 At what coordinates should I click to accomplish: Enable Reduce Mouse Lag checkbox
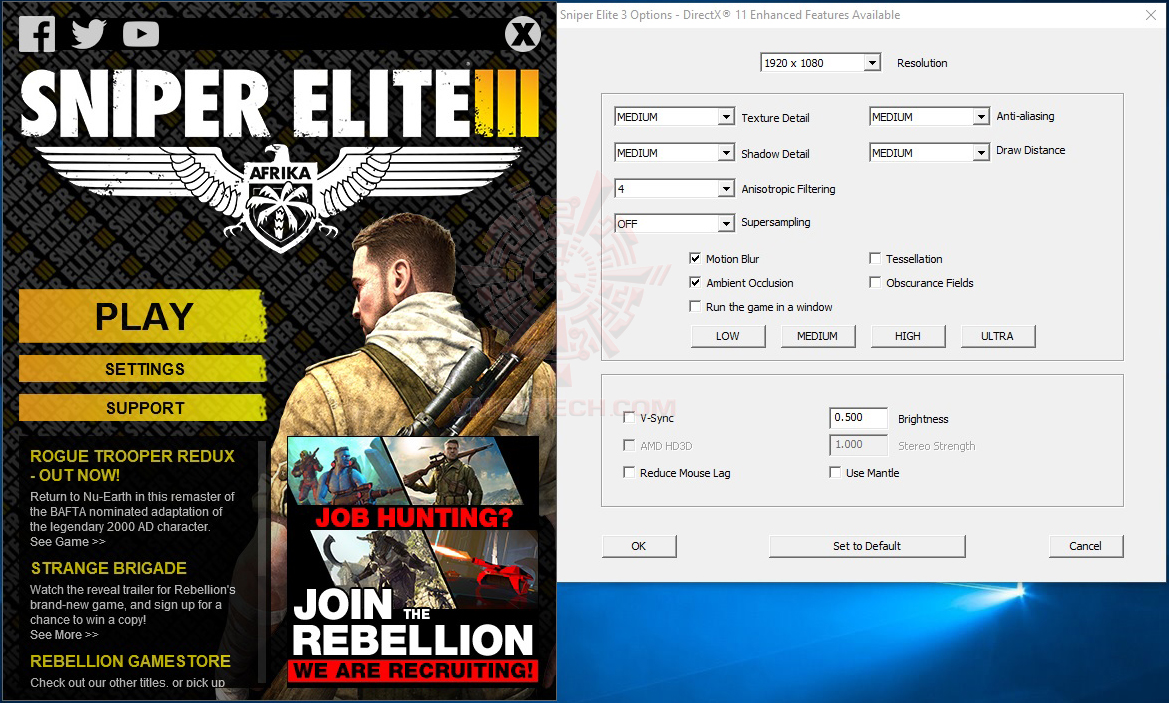tap(629, 473)
